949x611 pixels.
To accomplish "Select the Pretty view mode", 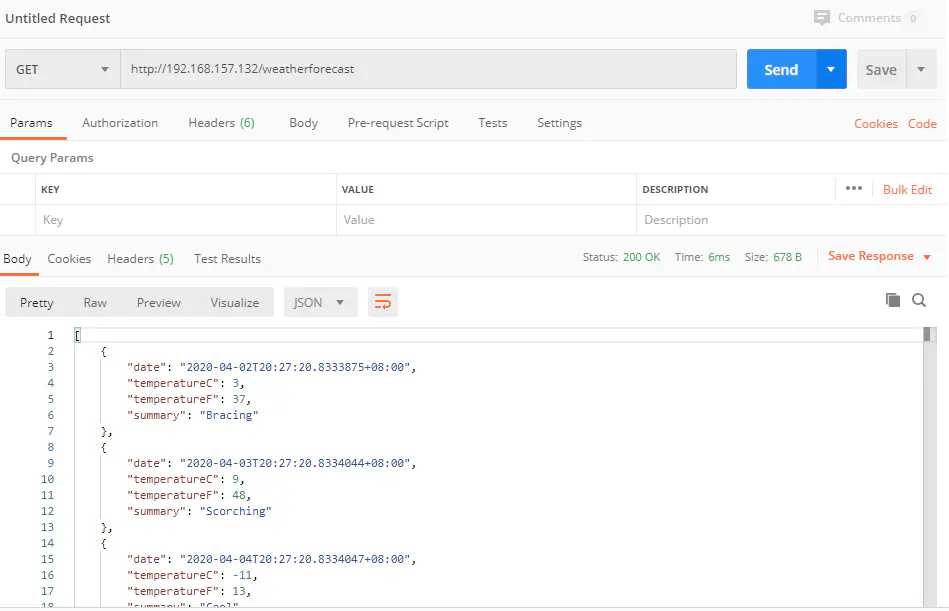I will 36,302.
